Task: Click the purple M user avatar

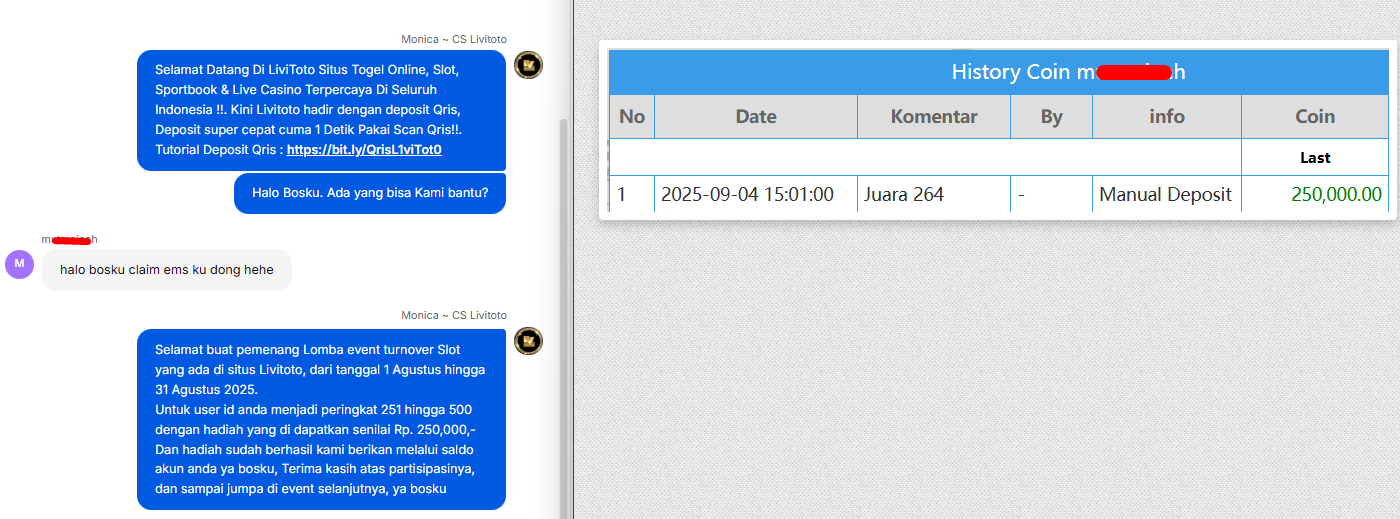Action: pos(20,264)
